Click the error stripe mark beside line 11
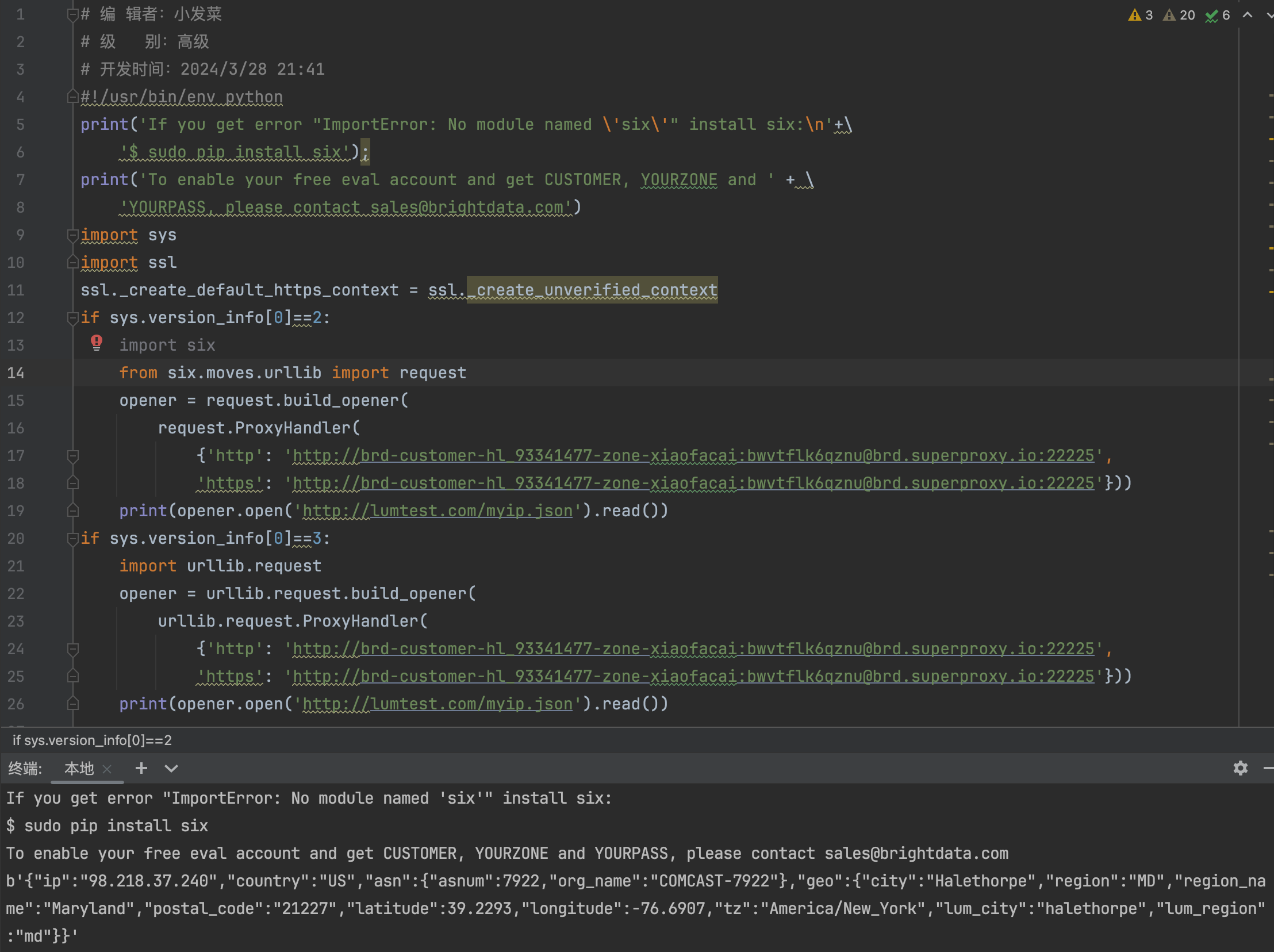 click(1270, 291)
